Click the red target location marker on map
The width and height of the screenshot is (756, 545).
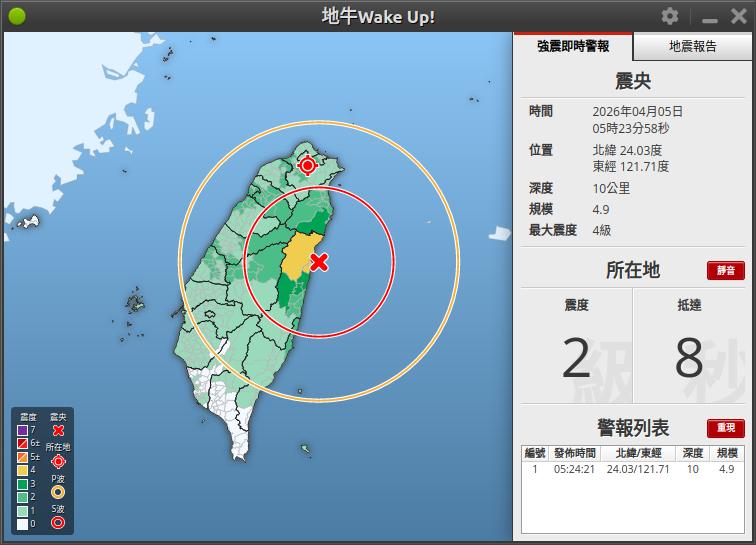pos(307,165)
